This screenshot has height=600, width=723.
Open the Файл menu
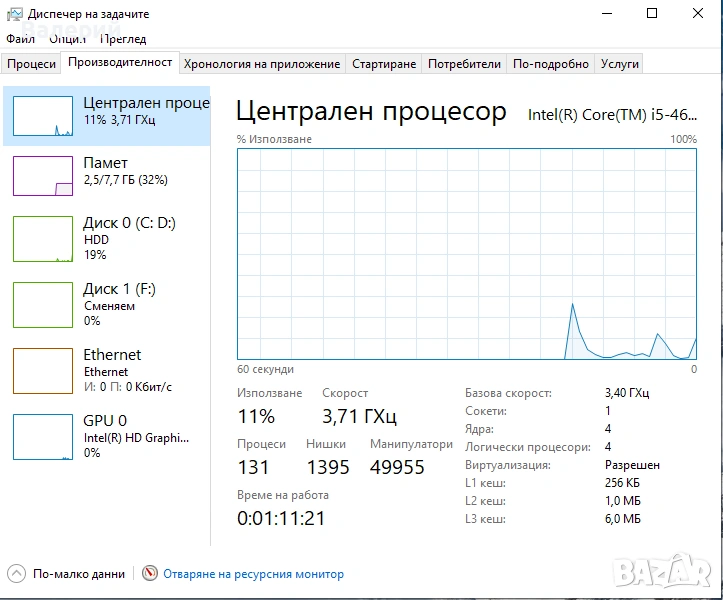pyautogui.click(x=20, y=39)
